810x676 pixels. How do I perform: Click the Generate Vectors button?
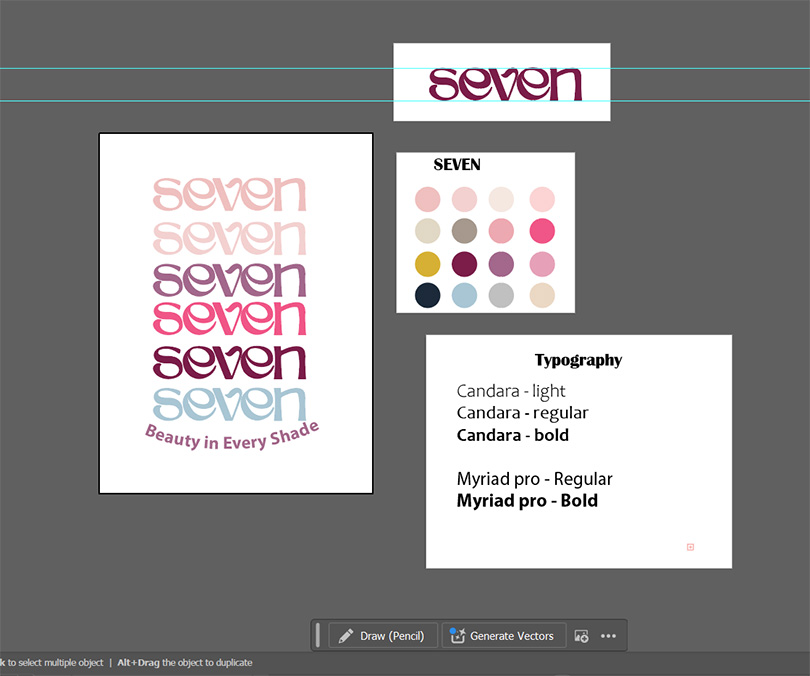tap(504, 636)
